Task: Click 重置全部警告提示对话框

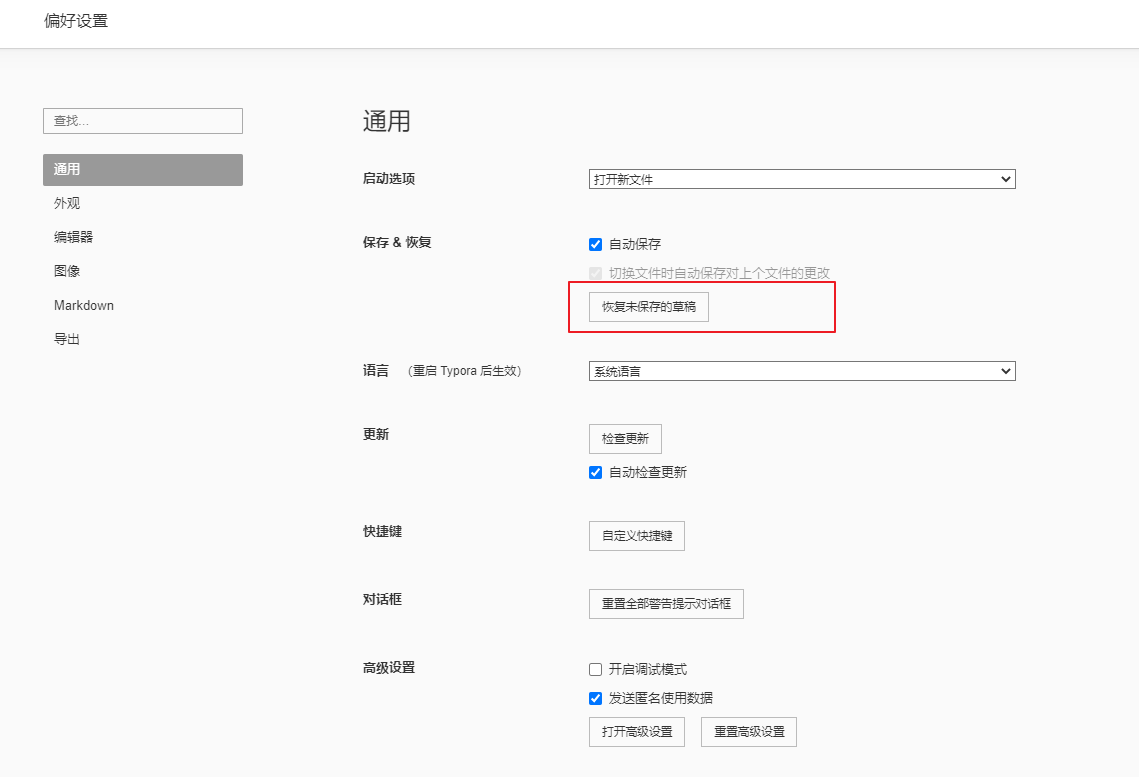Action: pyautogui.click(x=666, y=603)
